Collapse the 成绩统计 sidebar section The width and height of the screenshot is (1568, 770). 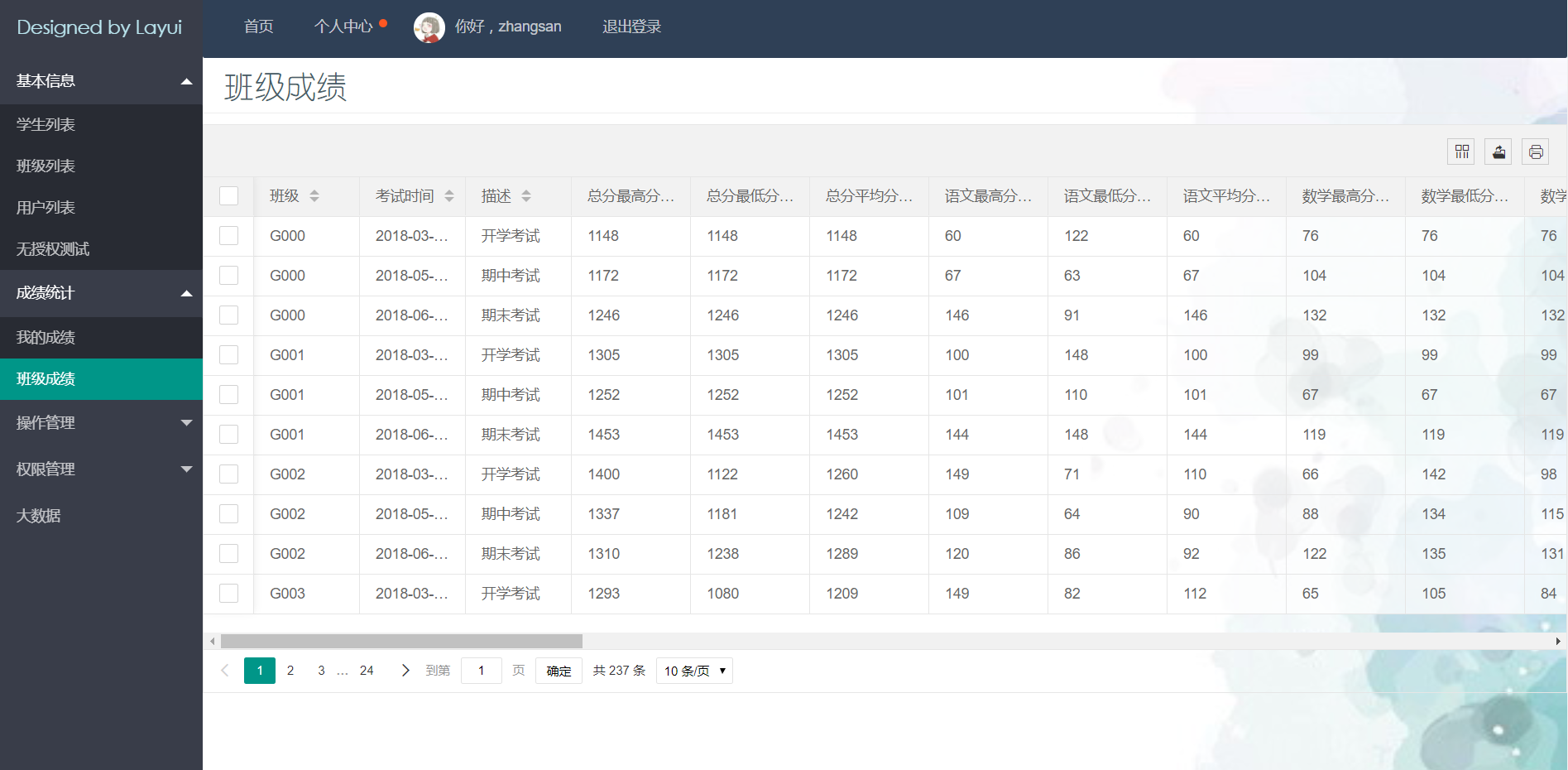point(101,293)
